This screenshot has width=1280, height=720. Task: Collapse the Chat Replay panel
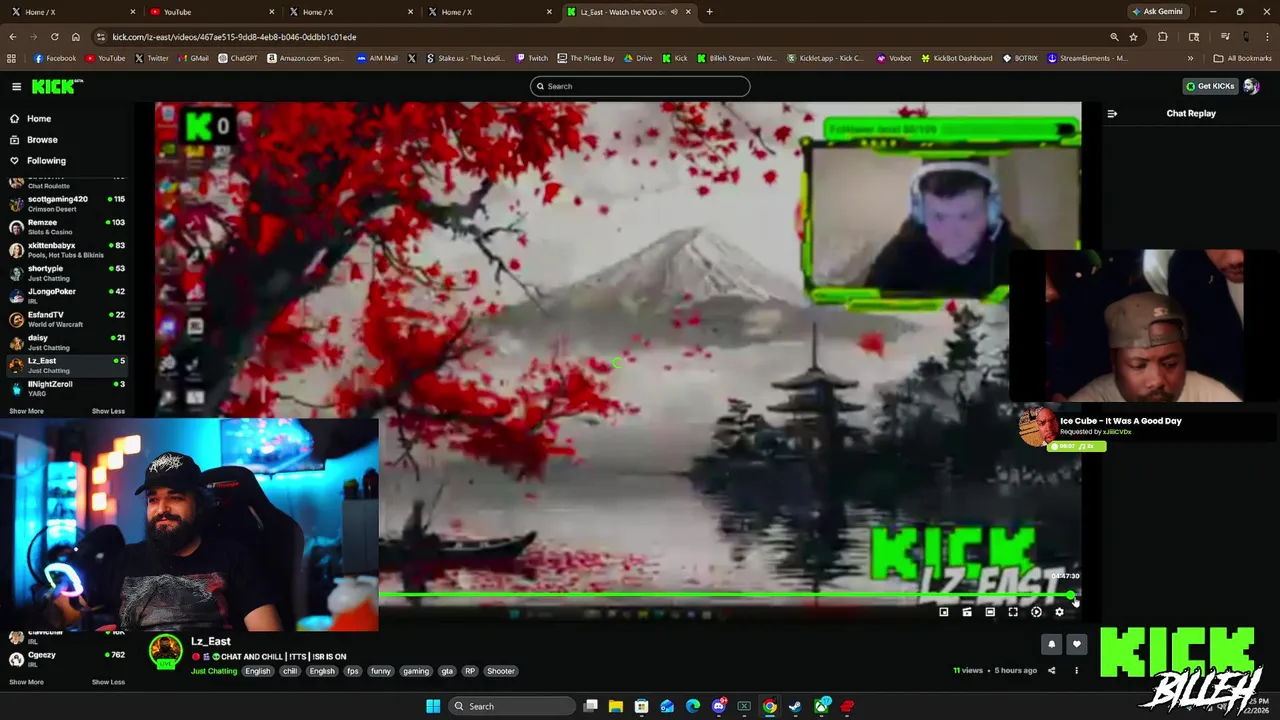tap(1112, 113)
